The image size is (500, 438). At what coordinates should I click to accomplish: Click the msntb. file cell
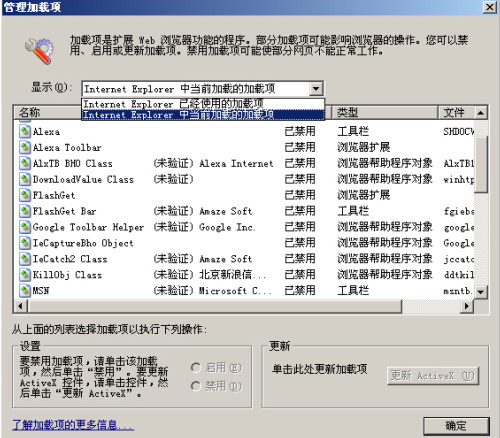tap(458, 291)
